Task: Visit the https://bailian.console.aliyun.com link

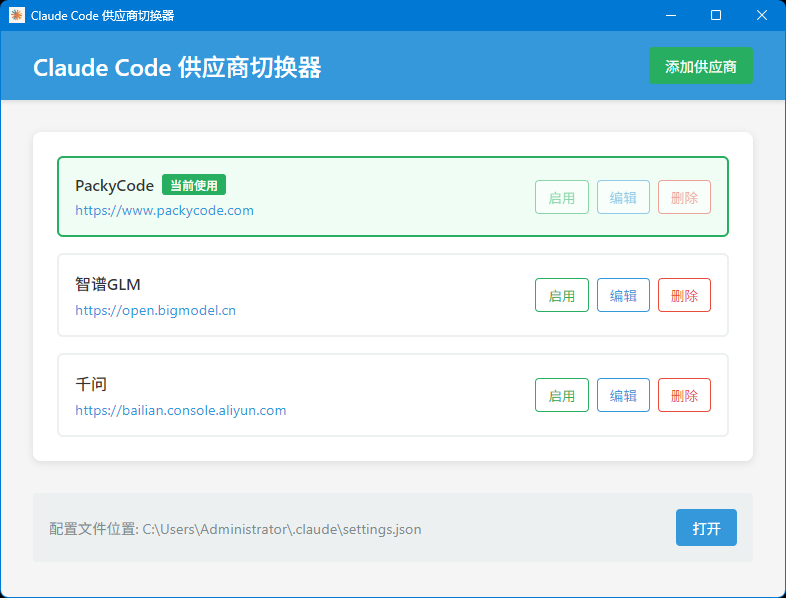Action: (x=180, y=410)
